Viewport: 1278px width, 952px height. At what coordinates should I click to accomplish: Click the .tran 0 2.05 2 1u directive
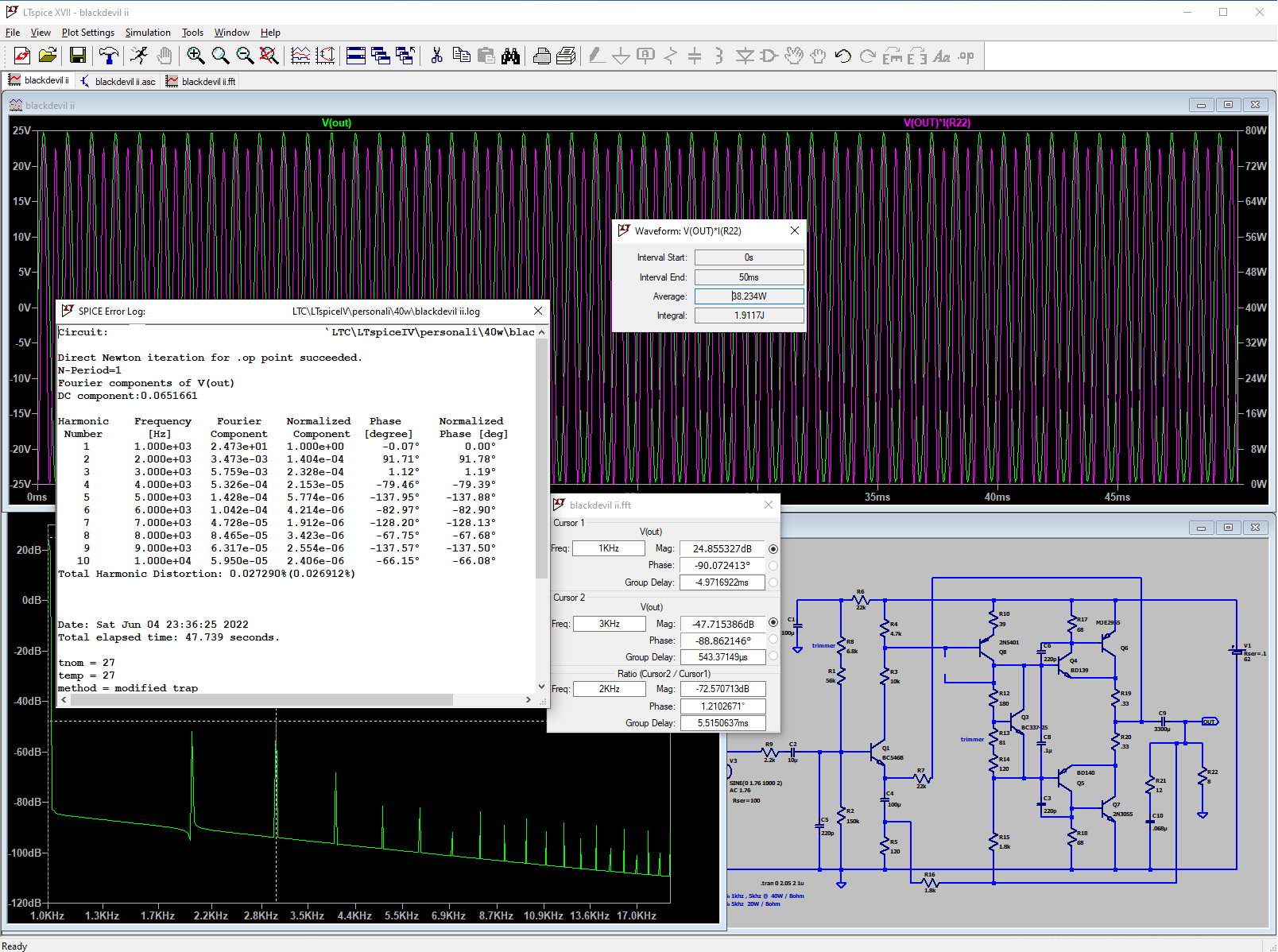pos(782,883)
